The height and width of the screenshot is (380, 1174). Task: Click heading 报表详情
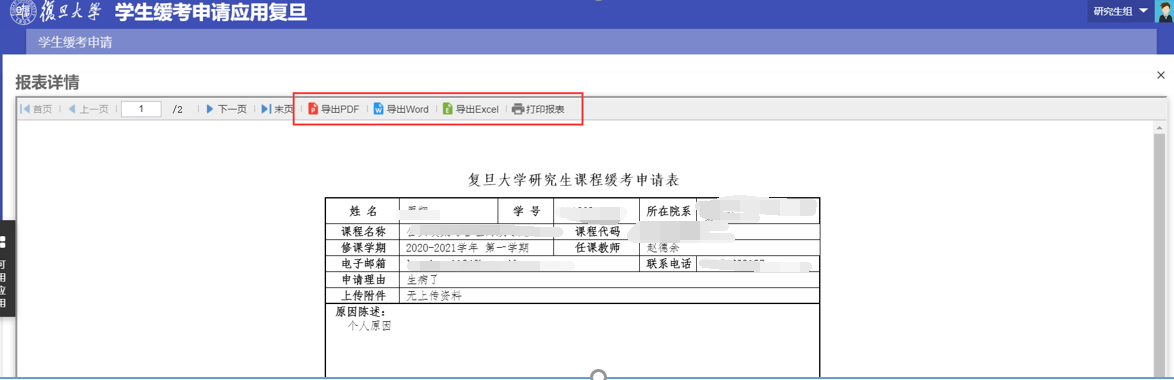tap(48, 82)
